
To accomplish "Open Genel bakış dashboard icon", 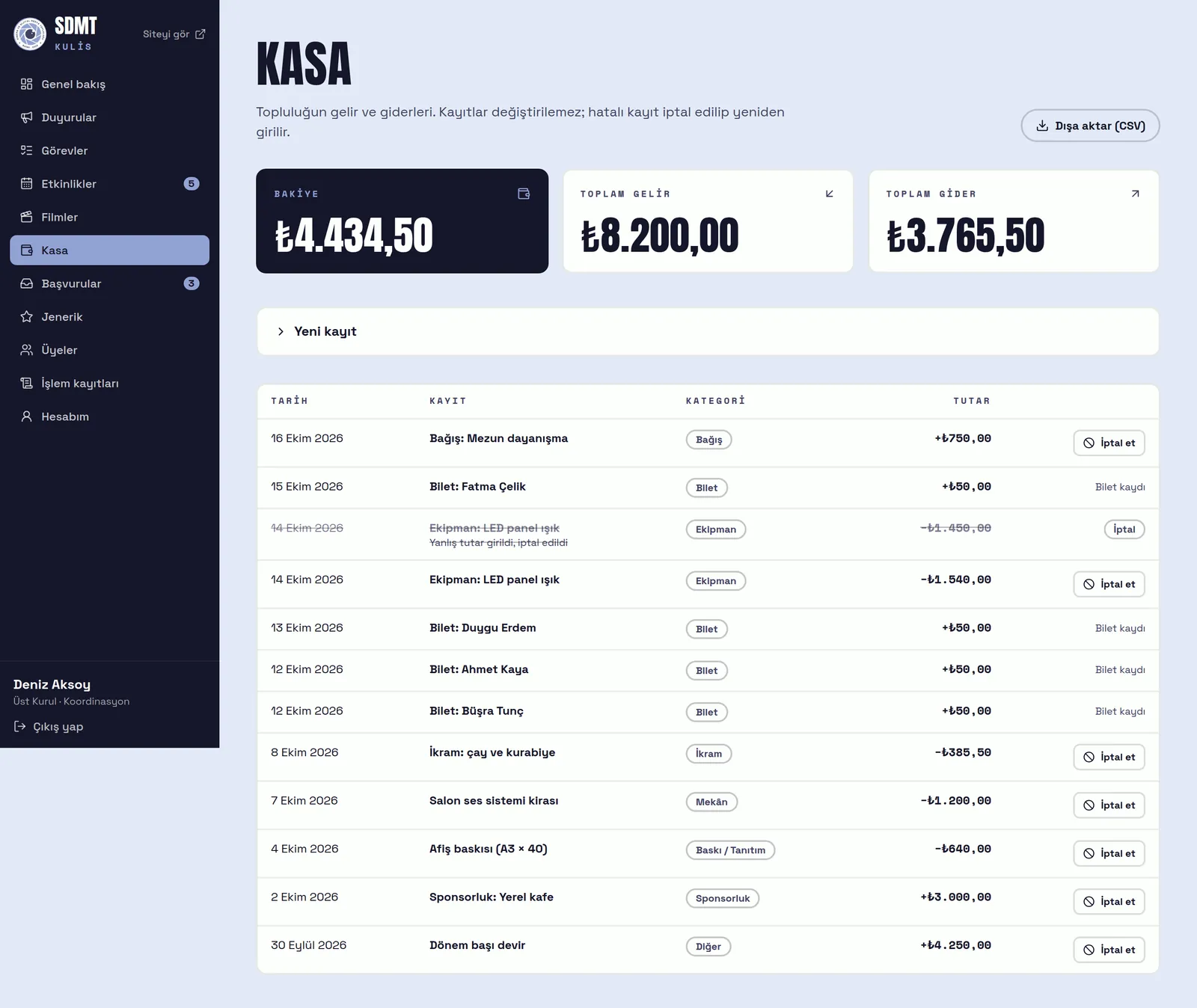I will 26,84.
